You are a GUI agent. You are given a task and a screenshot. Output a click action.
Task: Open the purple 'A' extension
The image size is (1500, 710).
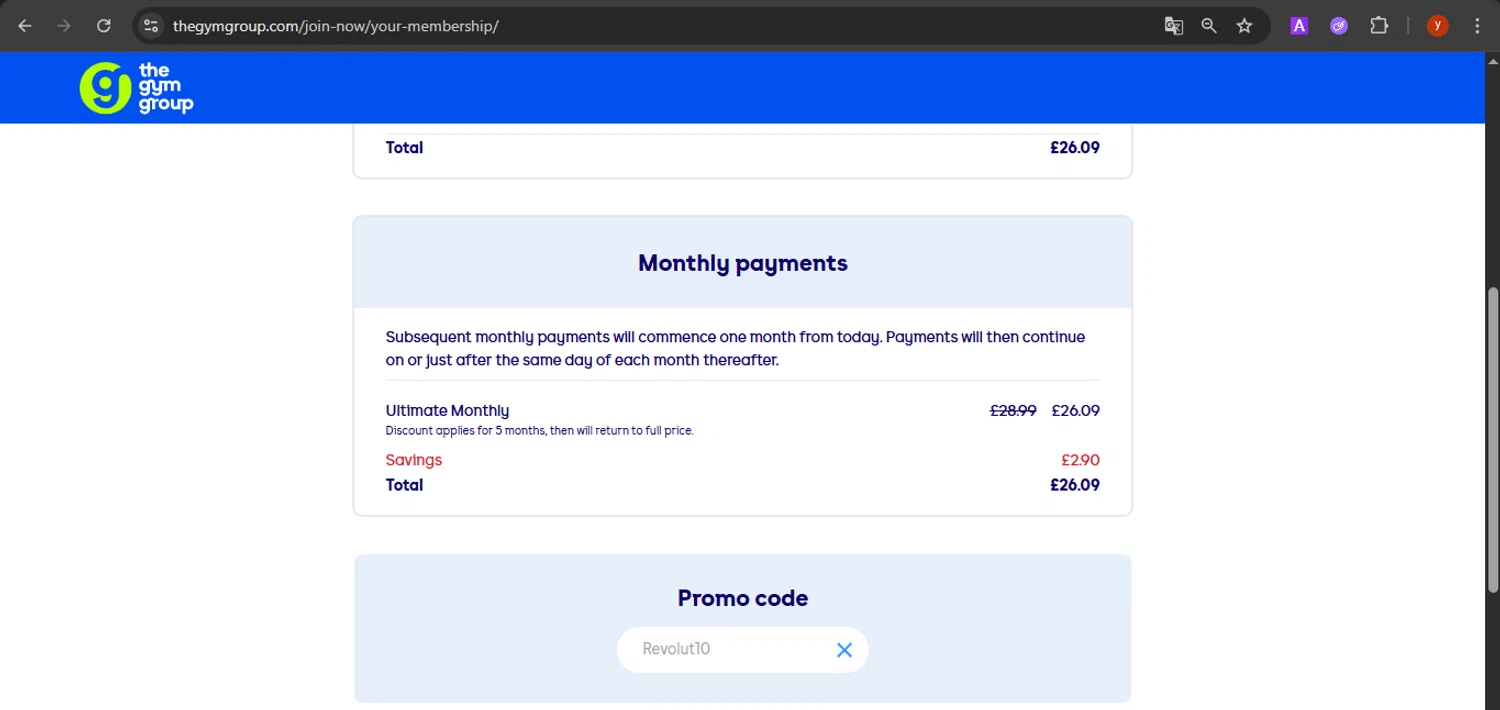coord(1299,26)
